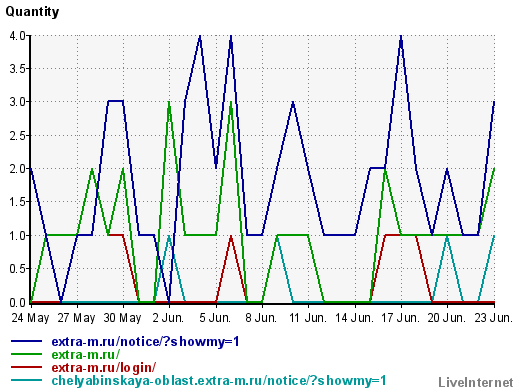Click the 4.0 value on y-axis
This screenshot has height=392, width=520.
(18, 36)
